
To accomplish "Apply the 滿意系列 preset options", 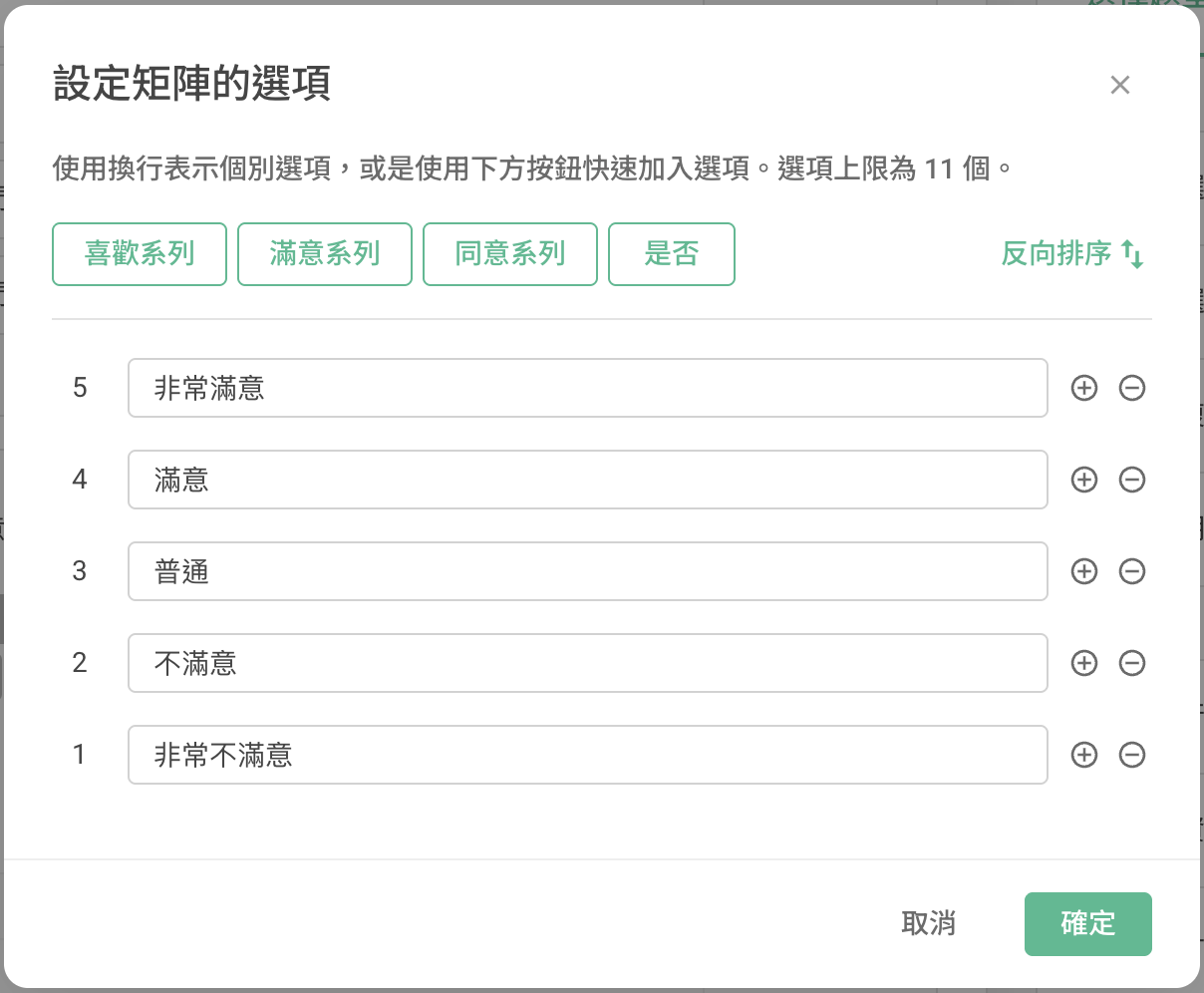I will pyautogui.click(x=324, y=254).
